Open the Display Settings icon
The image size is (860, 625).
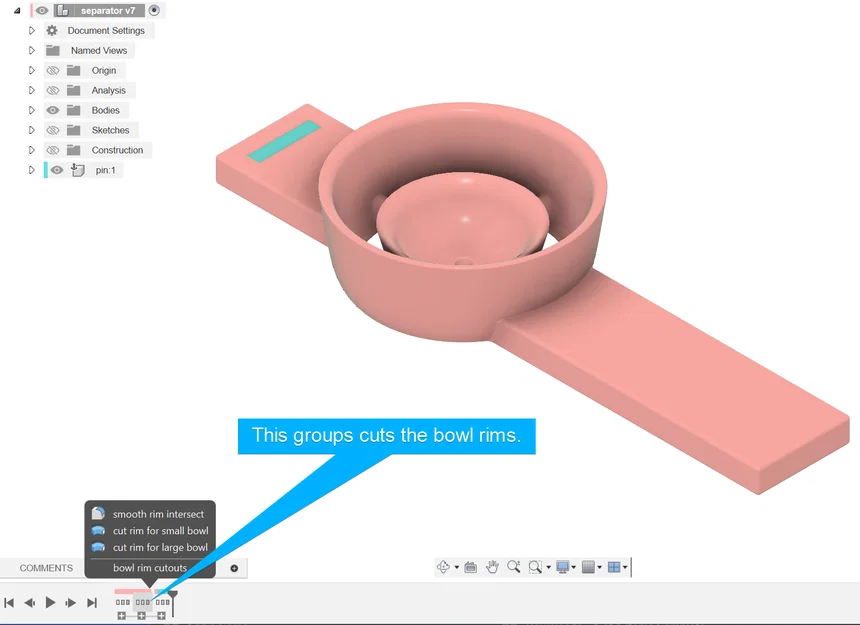pos(563,566)
